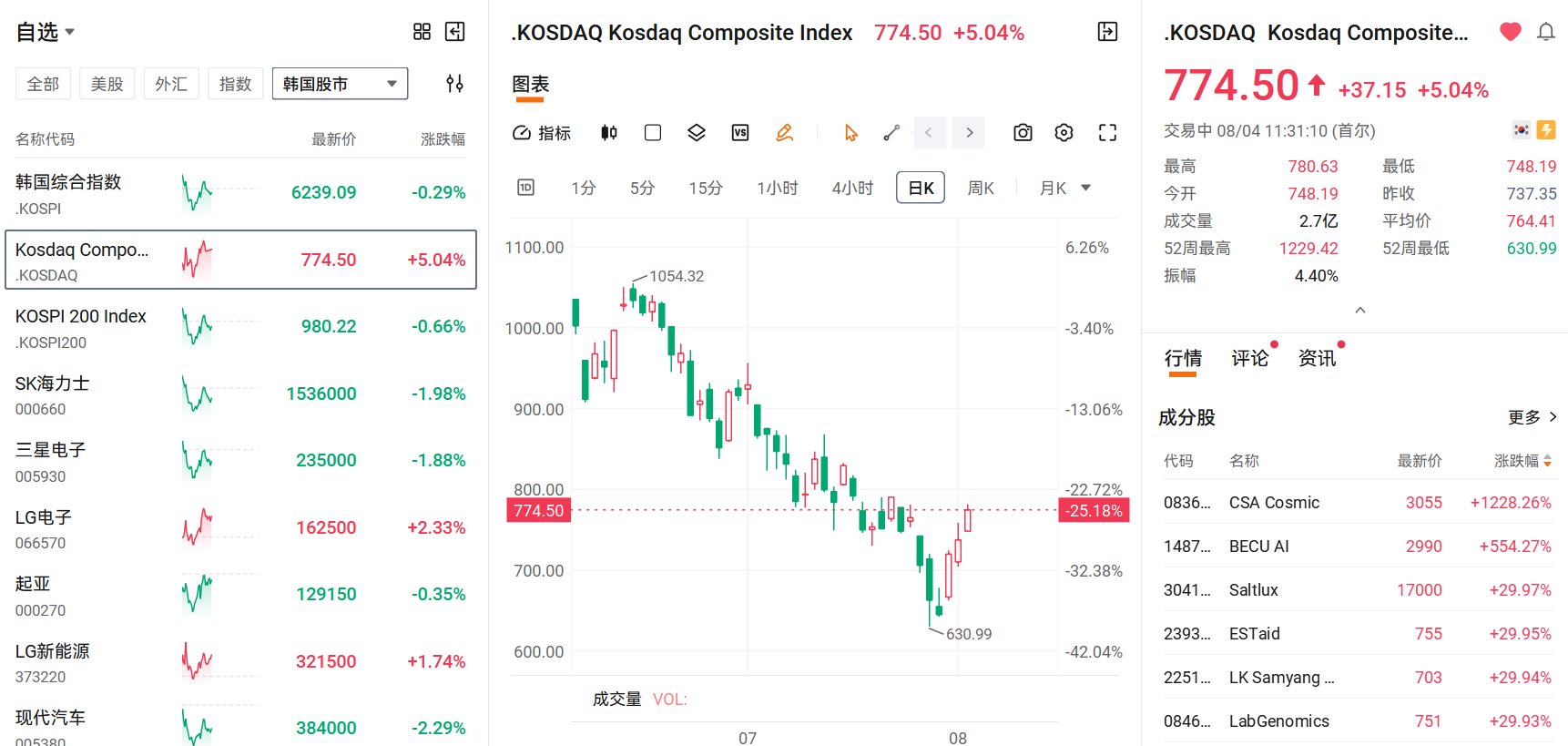Toggle the square overlay chart option
This screenshot has height=746, width=1568.
click(x=653, y=133)
